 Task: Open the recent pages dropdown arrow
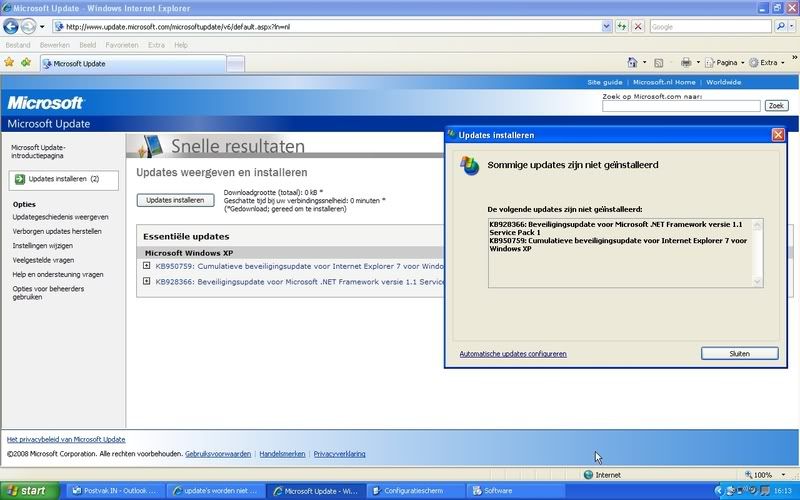click(42, 27)
